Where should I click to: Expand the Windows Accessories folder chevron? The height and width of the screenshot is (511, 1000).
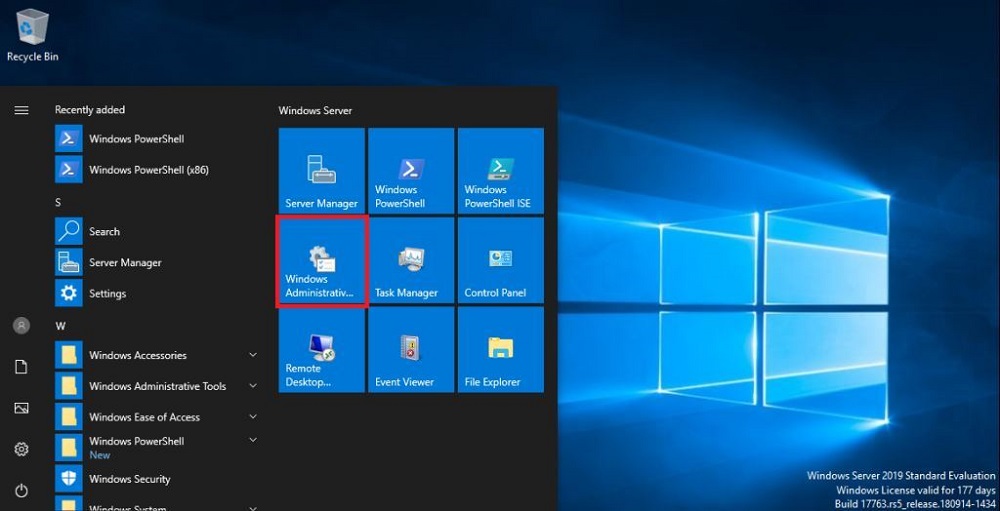click(x=253, y=355)
